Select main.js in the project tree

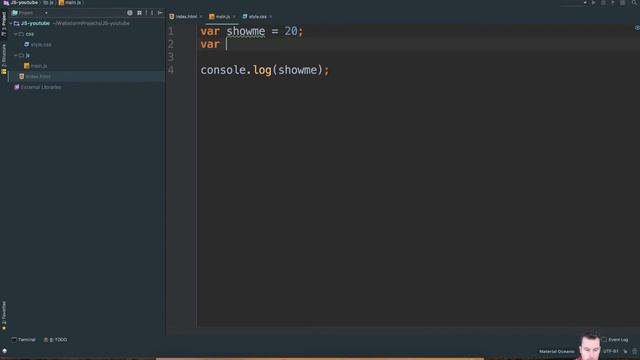click(36, 66)
